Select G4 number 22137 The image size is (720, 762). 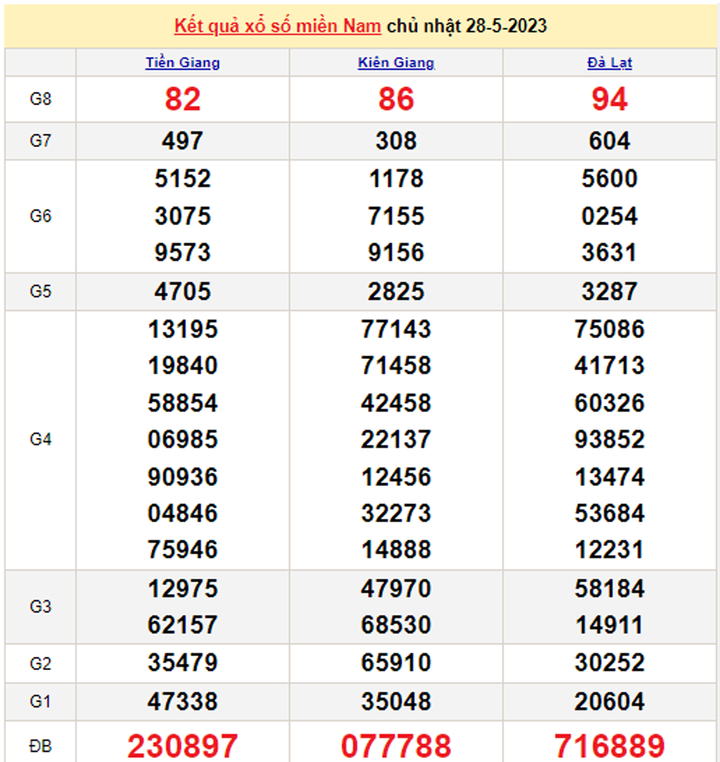click(x=396, y=439)
